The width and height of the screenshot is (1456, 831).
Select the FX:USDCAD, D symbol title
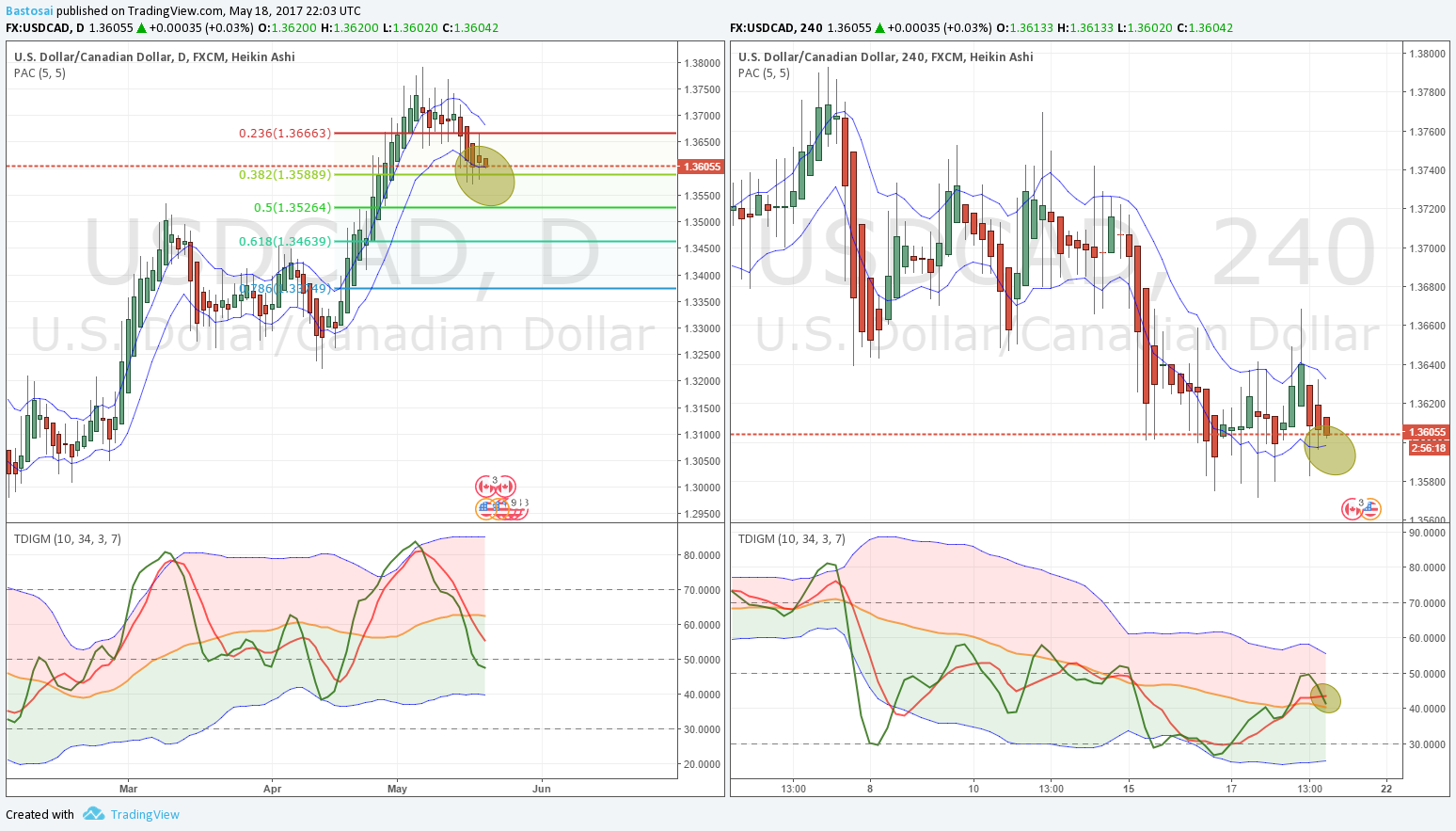coord(44,28)
